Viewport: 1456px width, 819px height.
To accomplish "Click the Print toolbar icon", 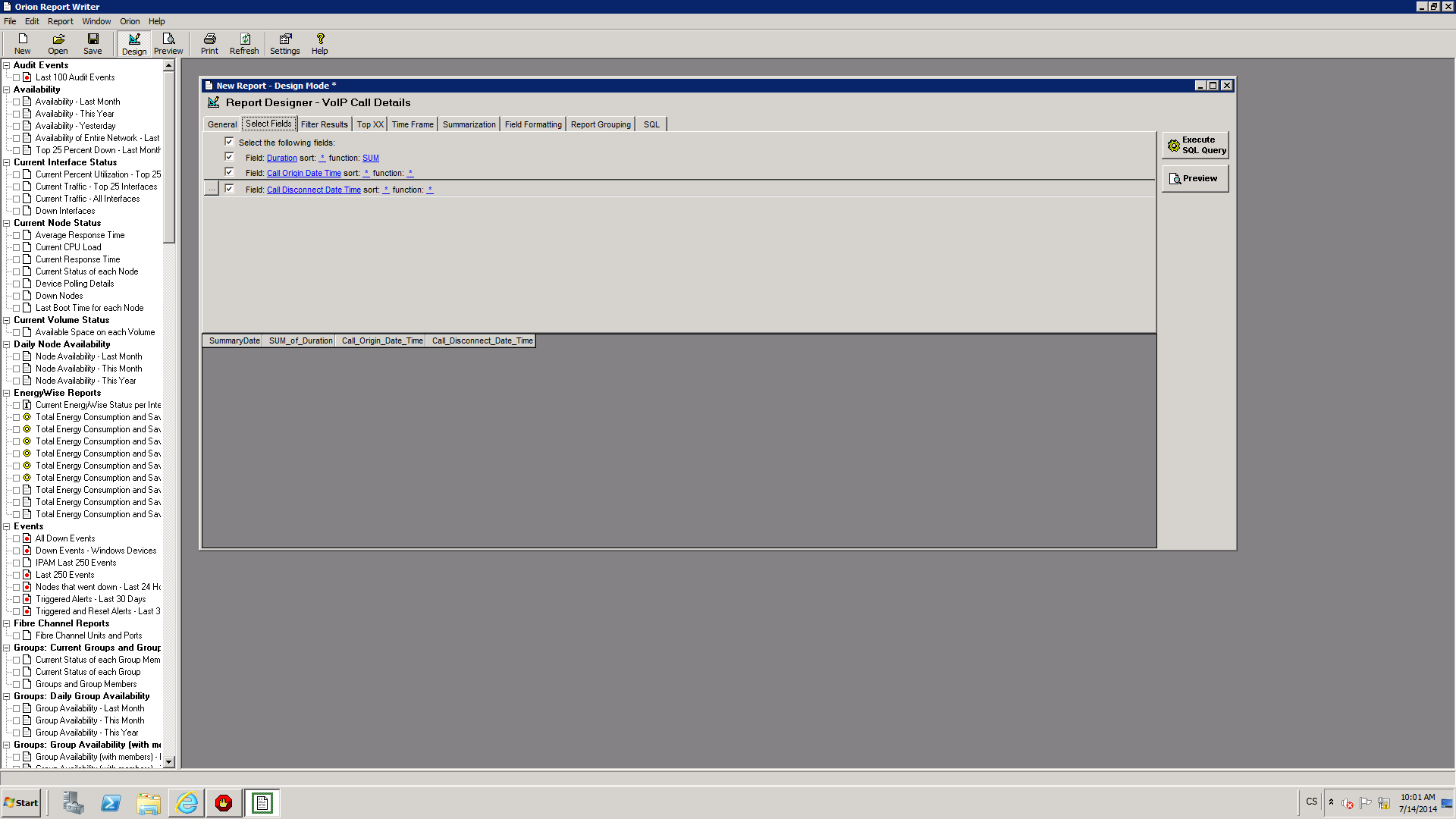I will pos(209,43).
